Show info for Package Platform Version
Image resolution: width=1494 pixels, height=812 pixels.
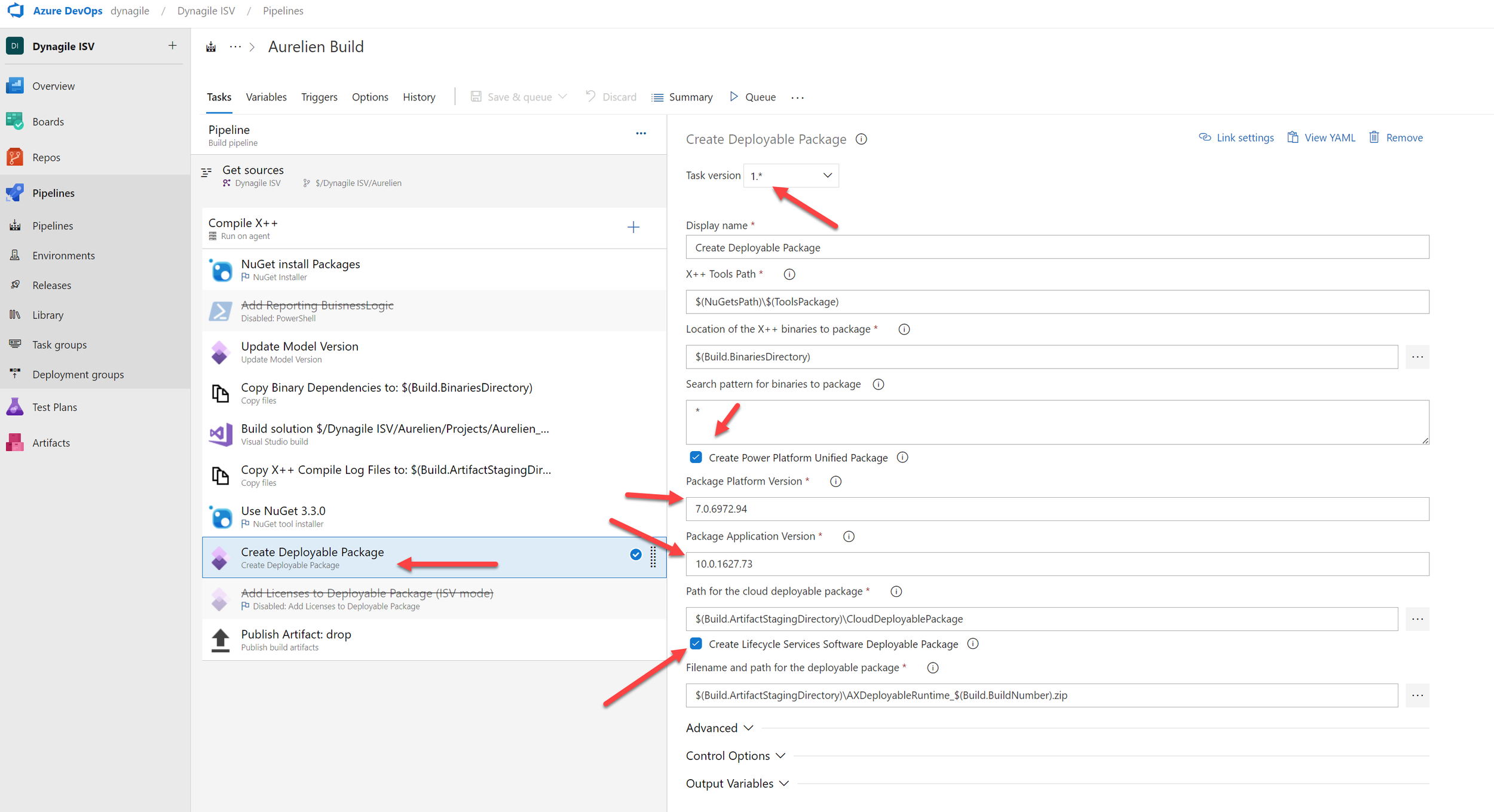[x=835, y=482]
